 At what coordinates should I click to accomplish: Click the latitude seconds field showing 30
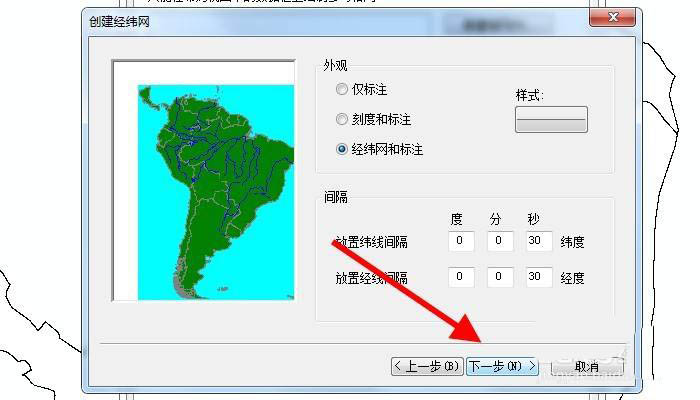pos(539,241)
